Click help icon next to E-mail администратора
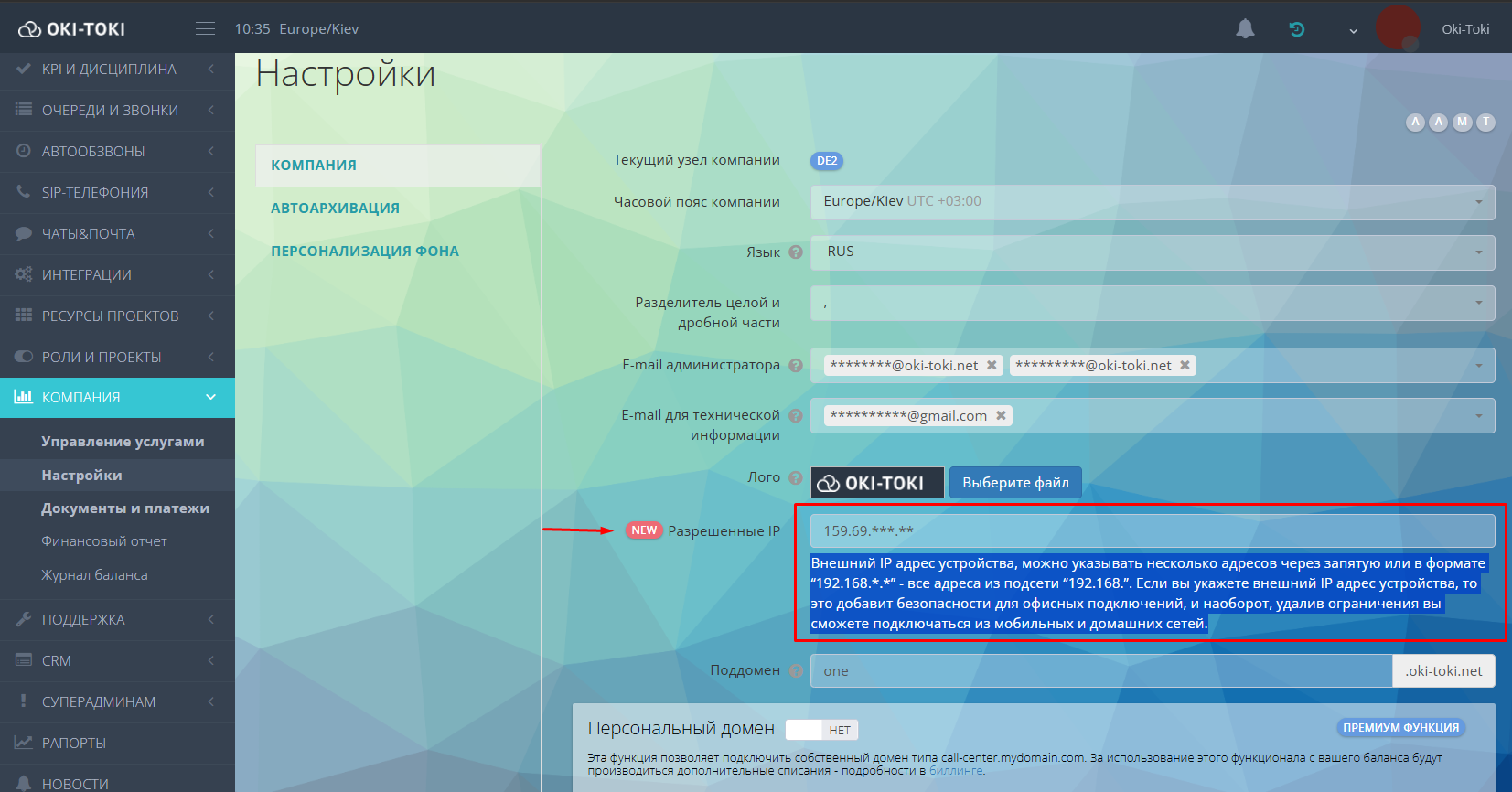The image size is (1512, 792). point(796,365)
